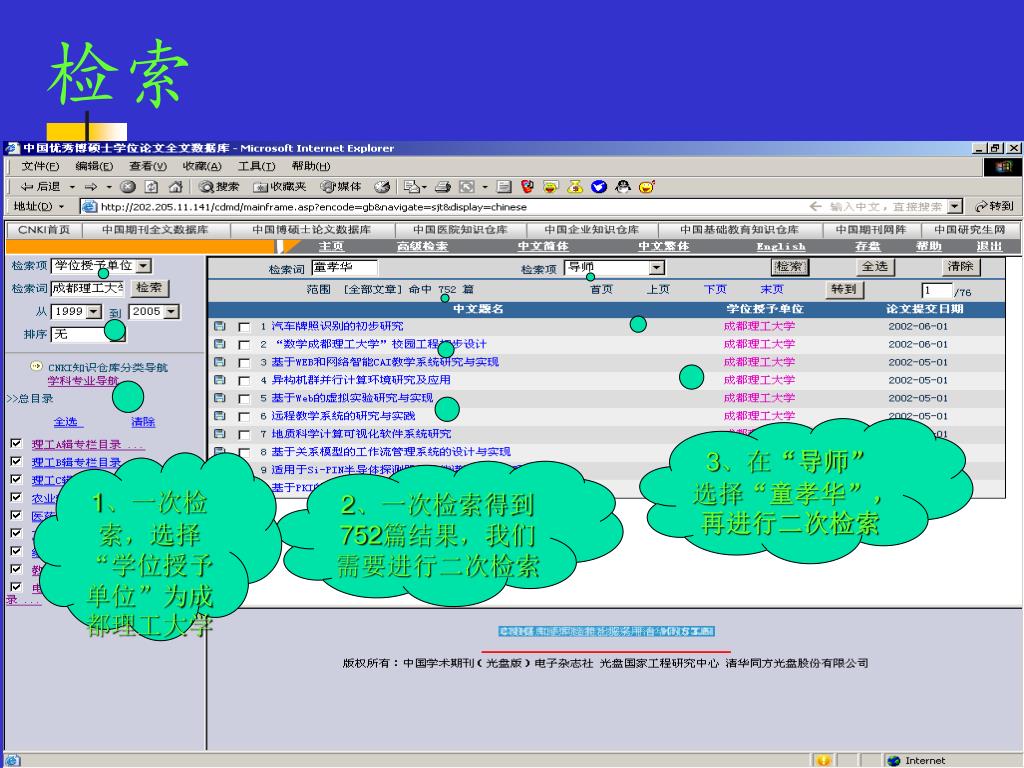Click the 全选 button above results
Image resolution: width=1024 pixels, height=768 pixels.
(875, 266)
